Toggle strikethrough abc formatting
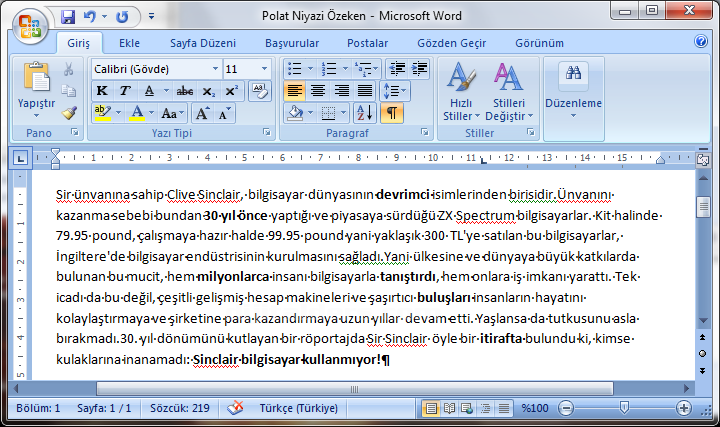The image size is (720, 427). coord(185,91)
